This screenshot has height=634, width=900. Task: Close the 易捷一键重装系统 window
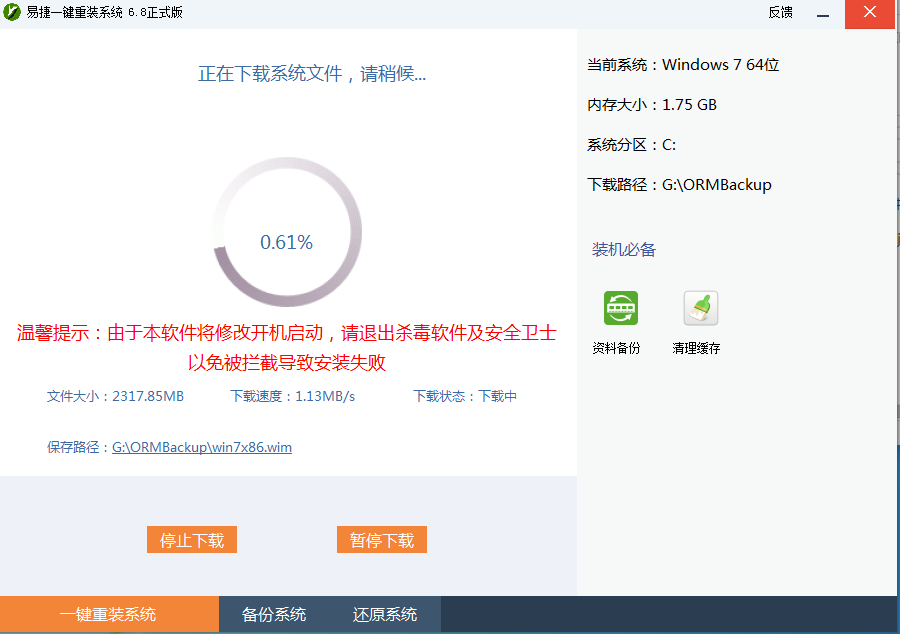pos(870,14)
